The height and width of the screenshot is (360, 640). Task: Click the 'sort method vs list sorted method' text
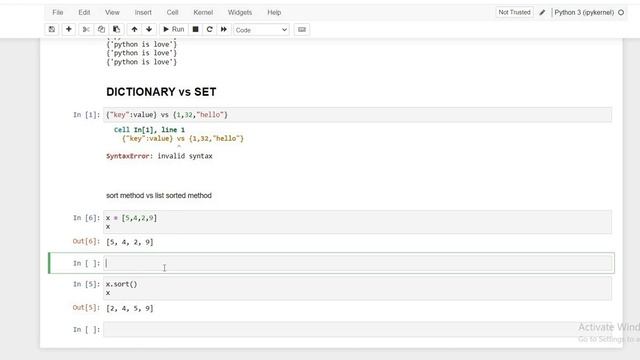[x=159, y=196]
